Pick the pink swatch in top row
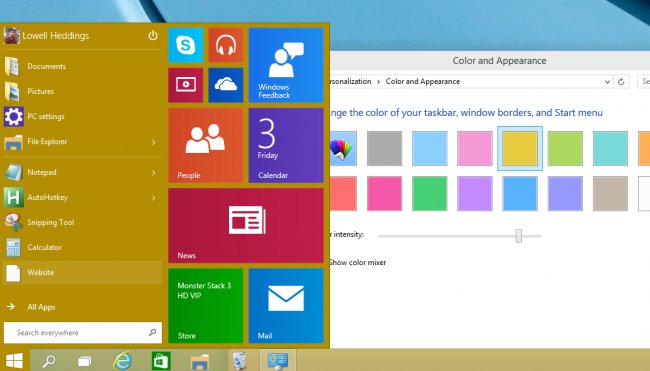Viewport: 650px width, 371px height. [x=475, y=148]
